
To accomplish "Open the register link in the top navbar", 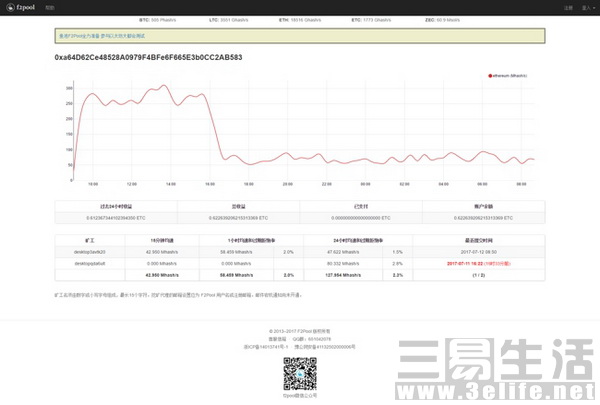I will 568,8.
